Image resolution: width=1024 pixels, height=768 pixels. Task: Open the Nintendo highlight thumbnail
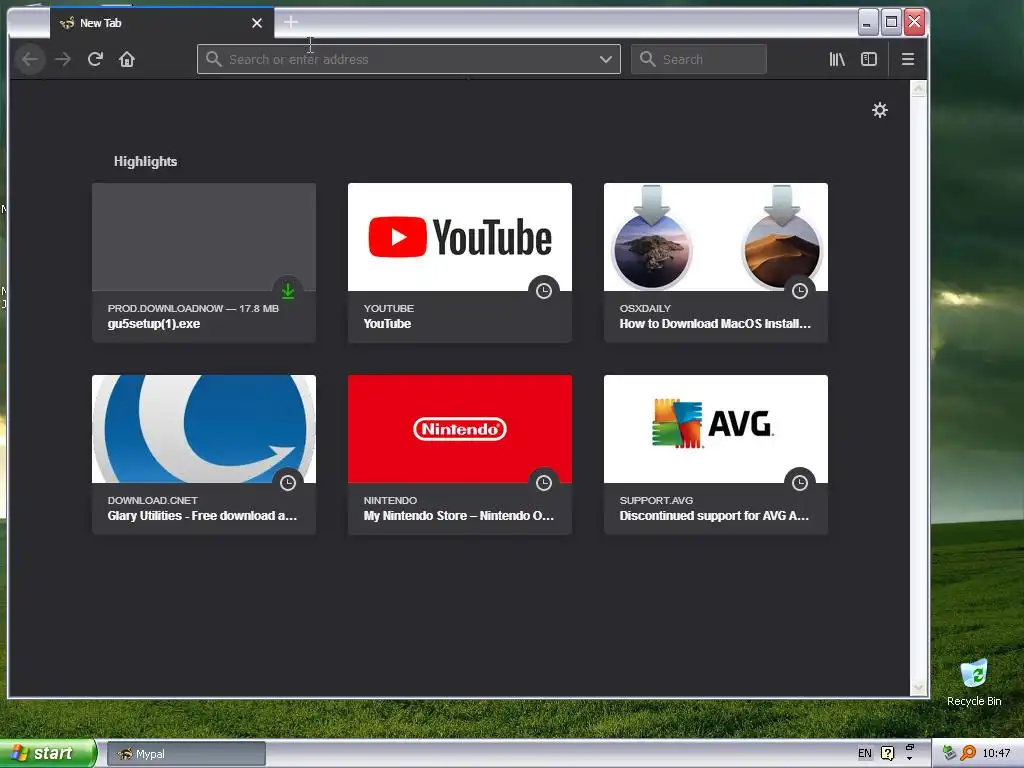(460, 429)
